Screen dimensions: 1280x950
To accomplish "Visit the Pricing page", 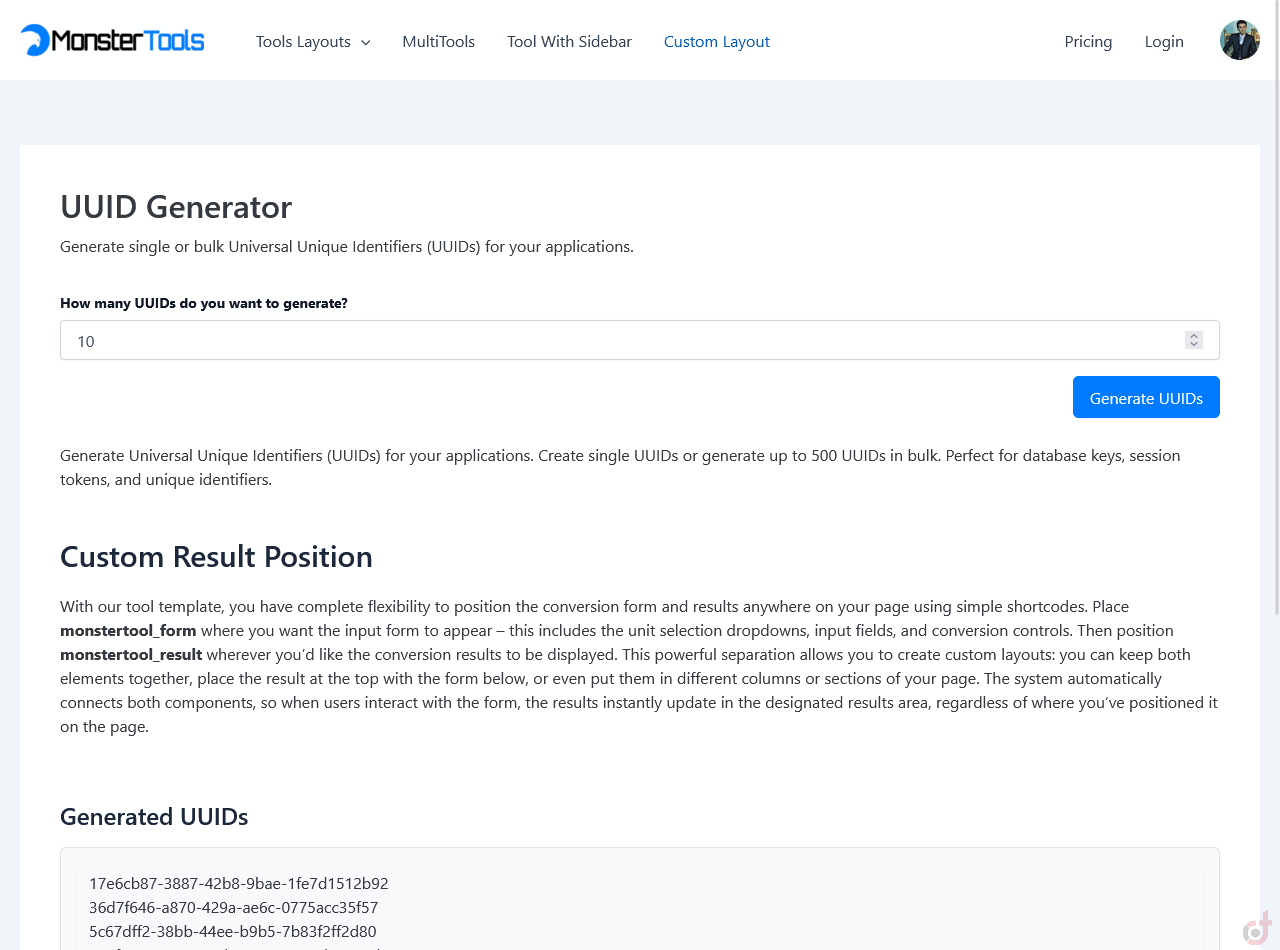I will pyautogui.click(x=1088, y=41).
